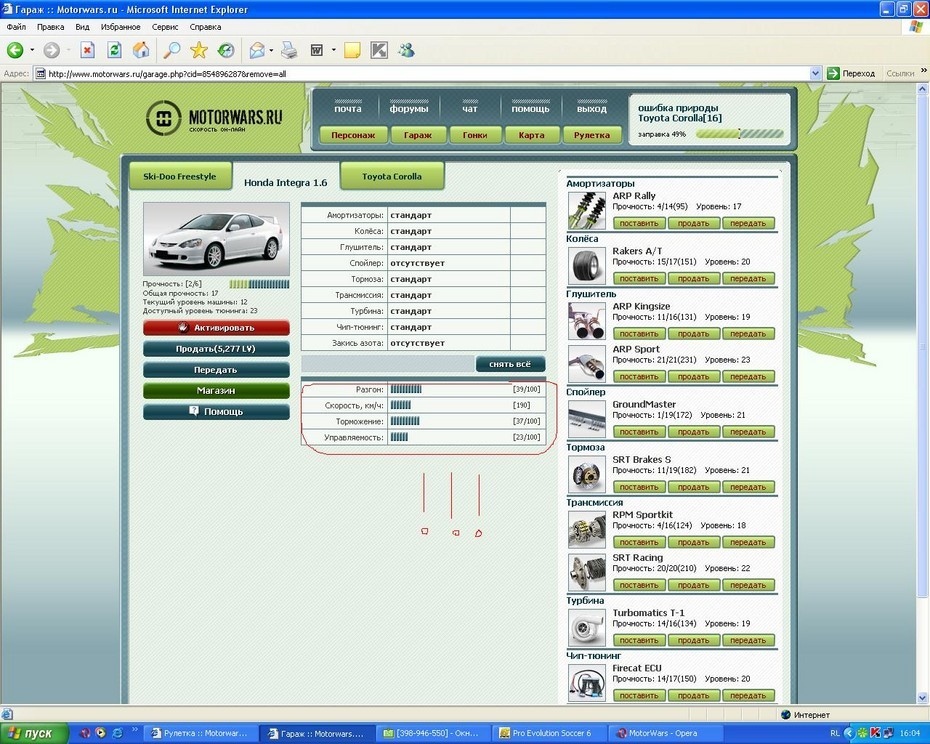Open Favorites with the star icon

(199, 50)
